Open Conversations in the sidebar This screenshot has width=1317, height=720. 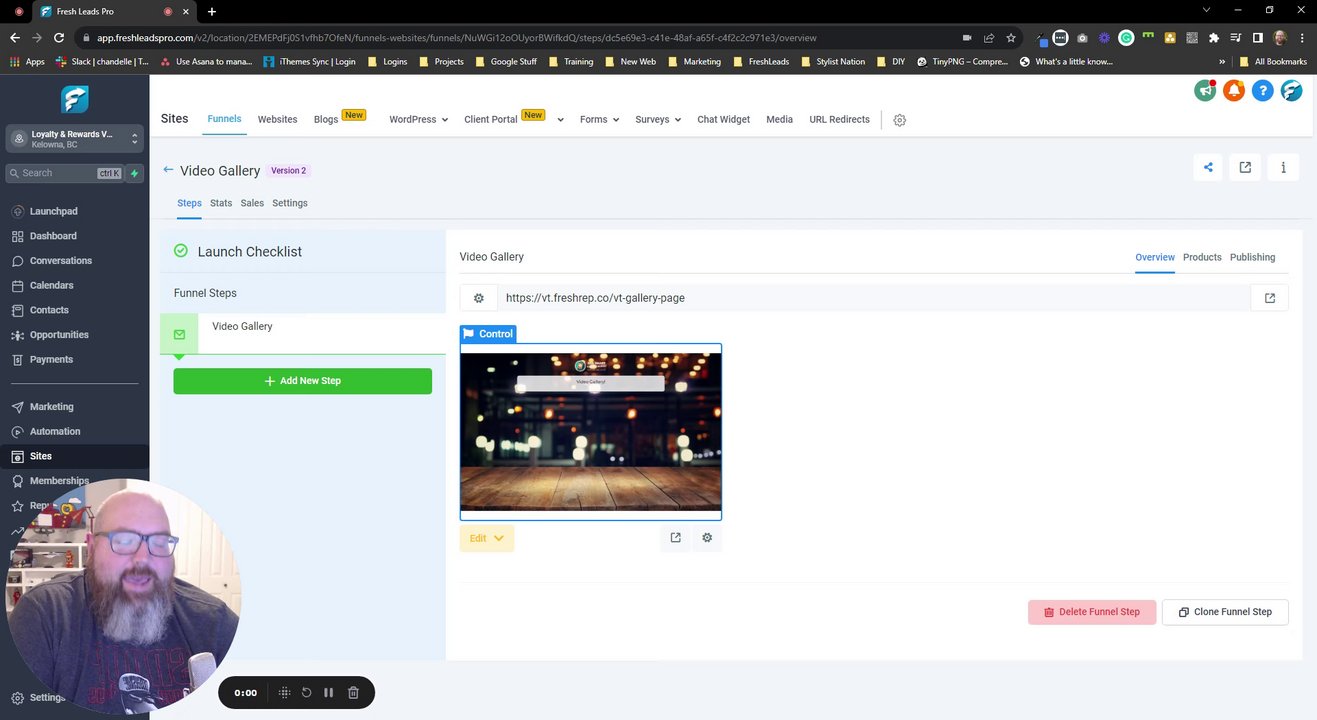[60, 261]
